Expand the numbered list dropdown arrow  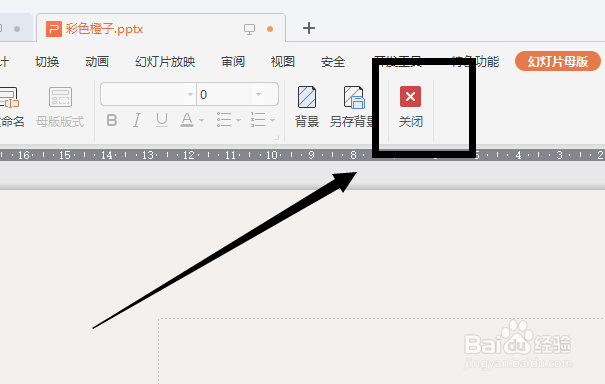pyautogui.click(x=272, y=121)
